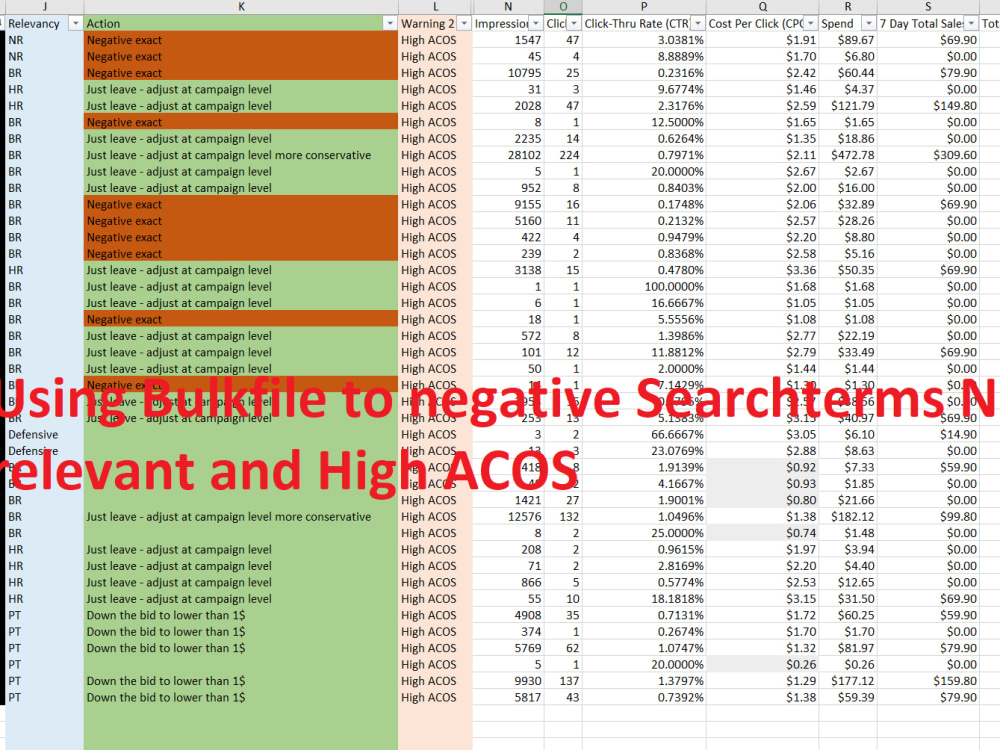Select the highlighted column O header
1000x750 pixels.
click(x=563, y=6)
